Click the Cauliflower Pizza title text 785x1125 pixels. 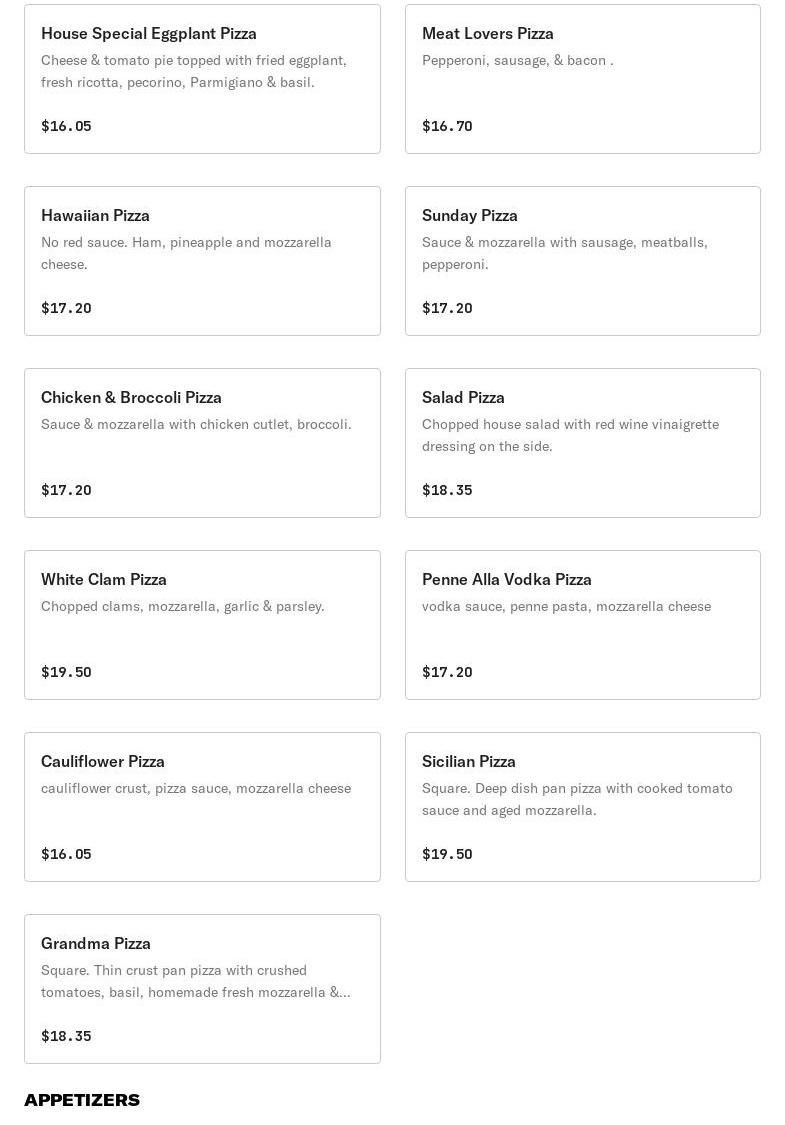[x=103, y=761]
